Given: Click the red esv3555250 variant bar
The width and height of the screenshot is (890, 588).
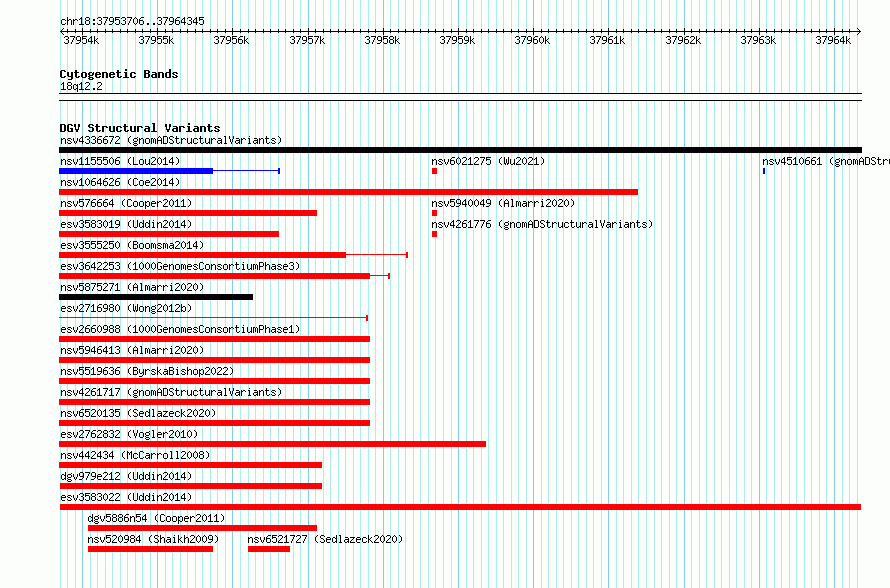Looking at the screenshot, I should [233, 255].
